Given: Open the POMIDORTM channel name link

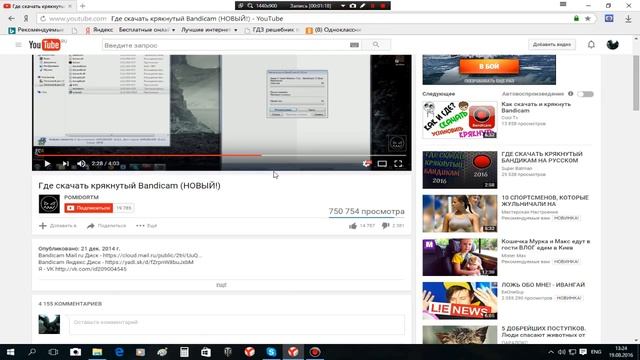Looking at the screenshot, I should [81, 197].
